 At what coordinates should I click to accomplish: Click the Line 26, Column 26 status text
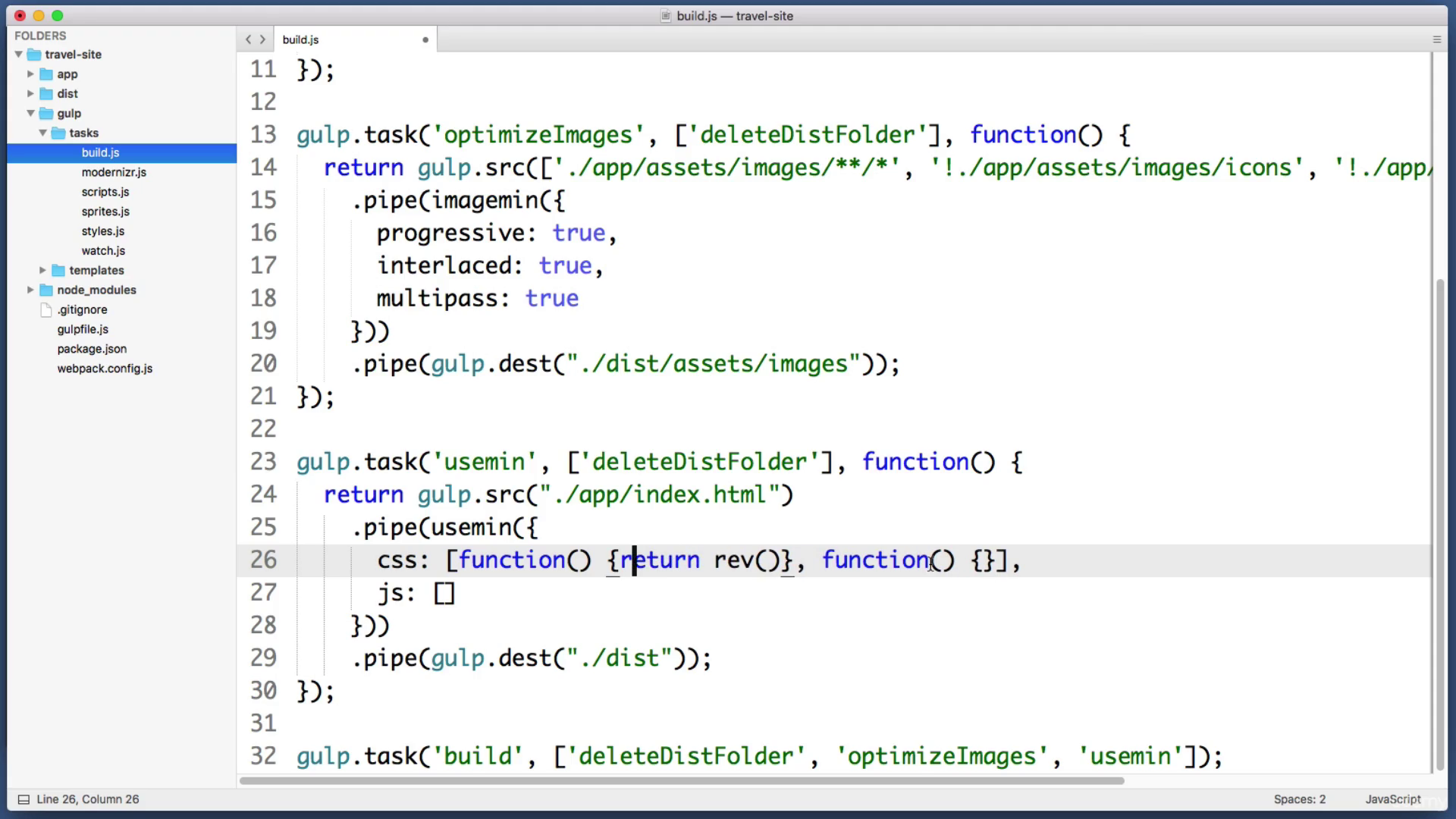click(88, 799)
